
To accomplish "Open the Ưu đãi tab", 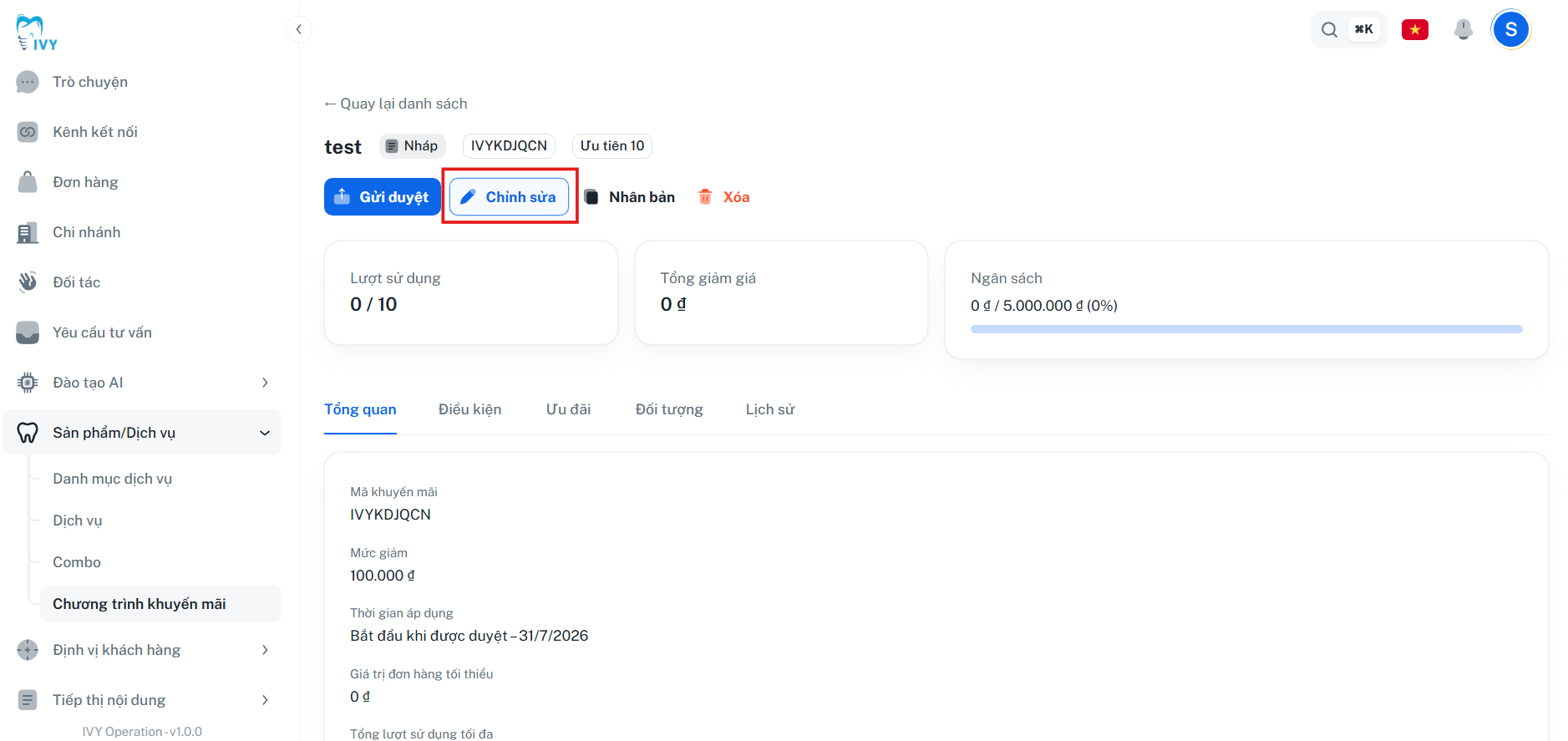I will click(568, 409).
